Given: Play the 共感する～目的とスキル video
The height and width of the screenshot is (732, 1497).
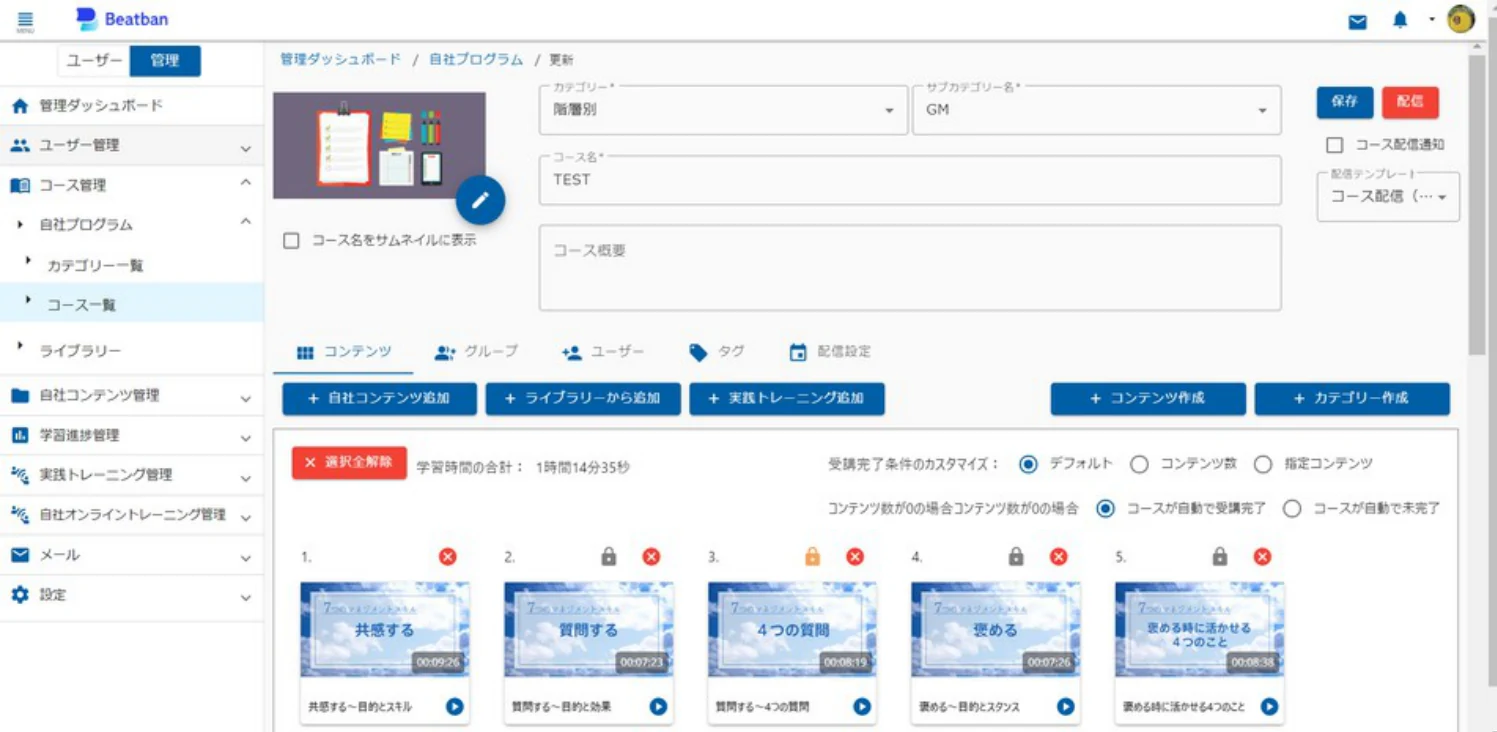Looking at the screenshot, I should point(454,706).
